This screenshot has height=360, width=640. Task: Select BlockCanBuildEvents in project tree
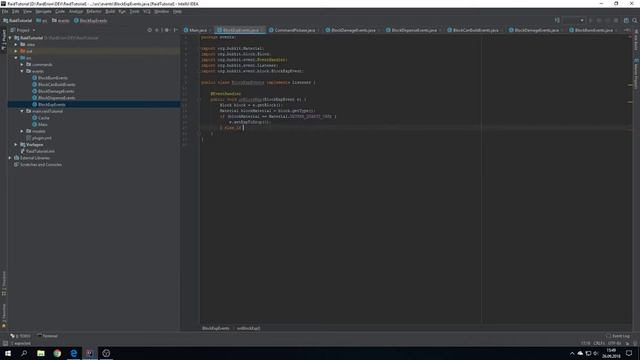pyautogui.click(x=56, y=84)
